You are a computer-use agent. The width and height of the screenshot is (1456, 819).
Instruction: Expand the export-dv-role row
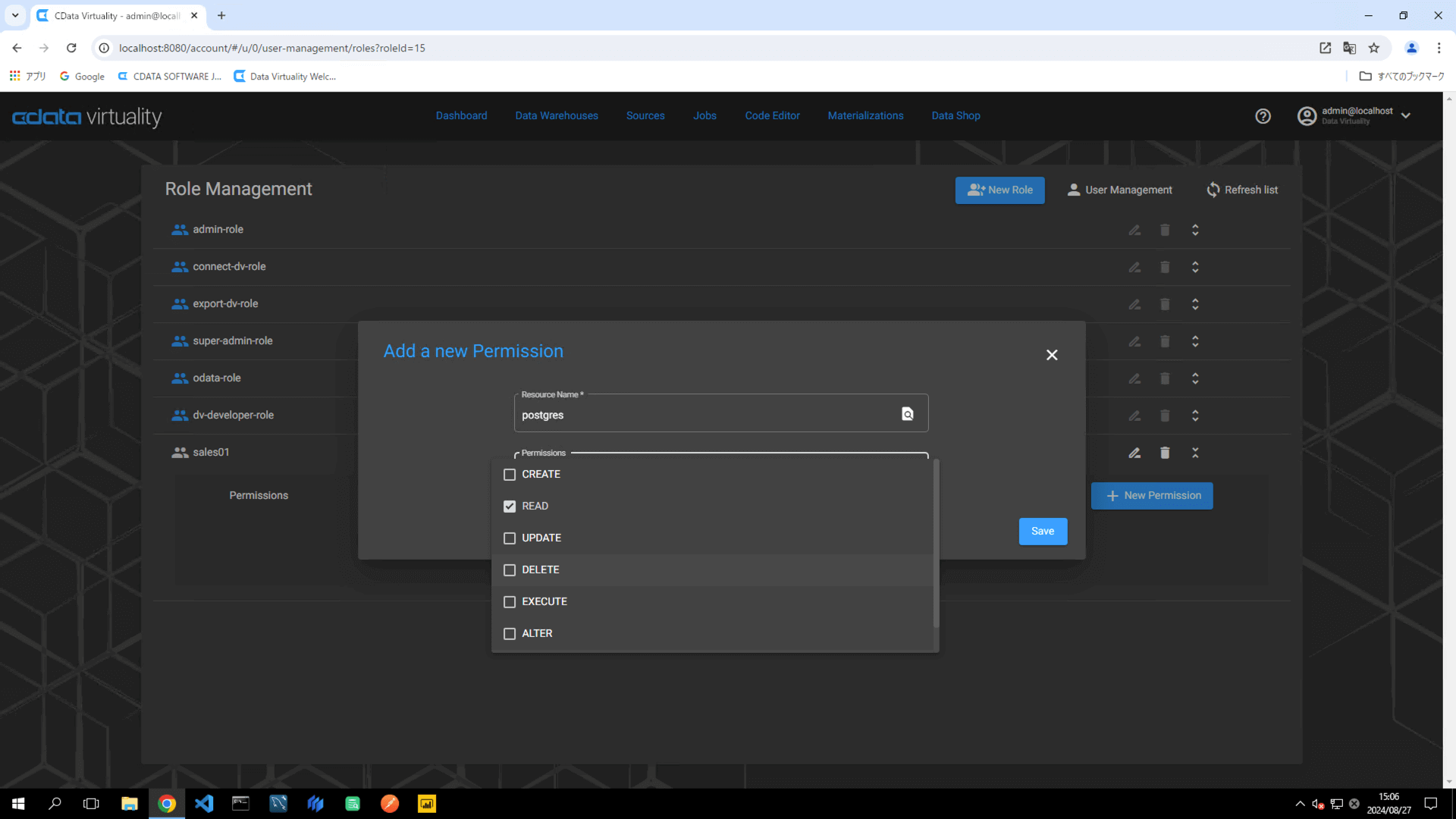[1195, 304]
